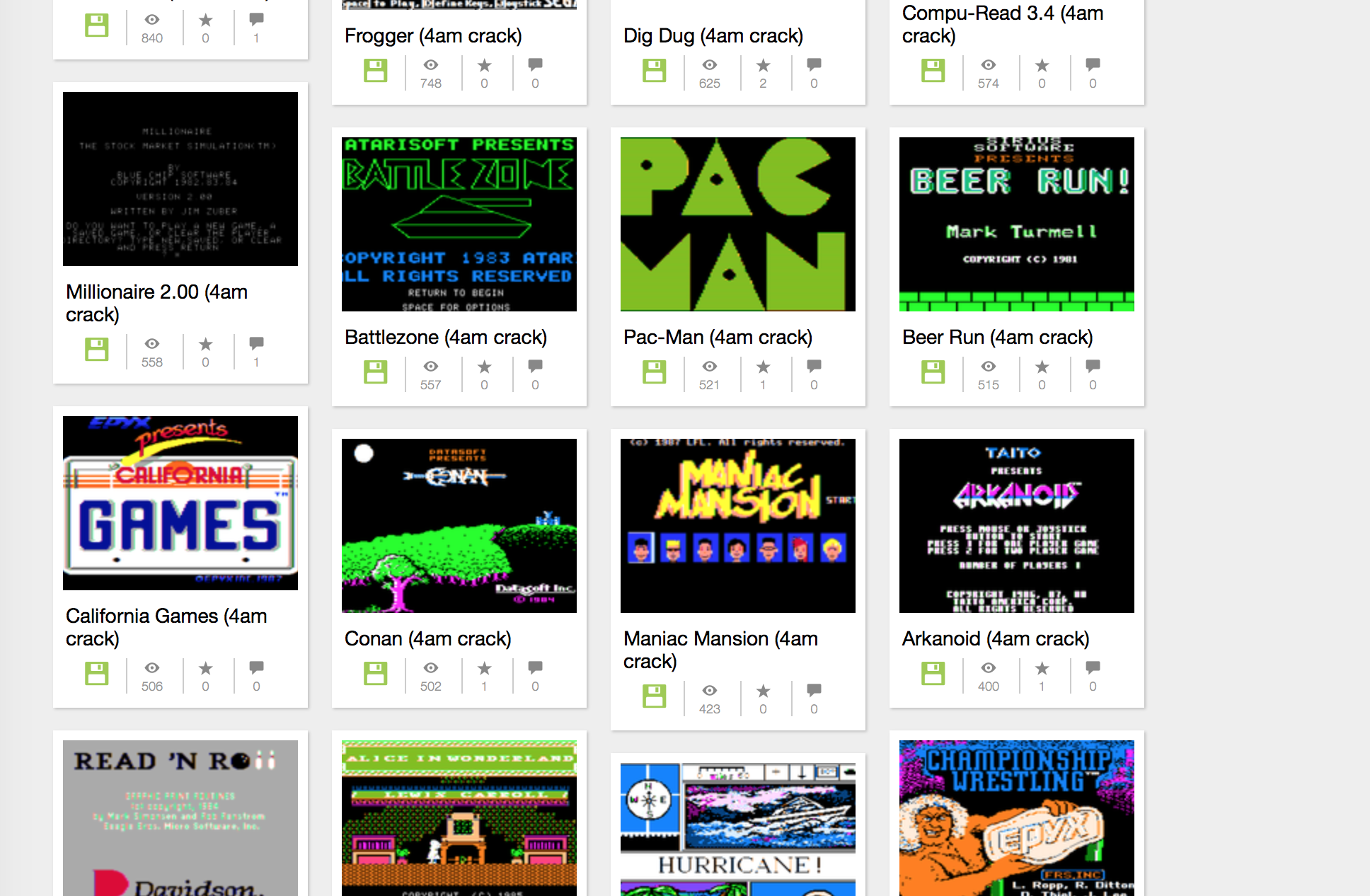Click the floppy disk icon under Arkanoid
Screen dimensions: 1370x896
933,674
